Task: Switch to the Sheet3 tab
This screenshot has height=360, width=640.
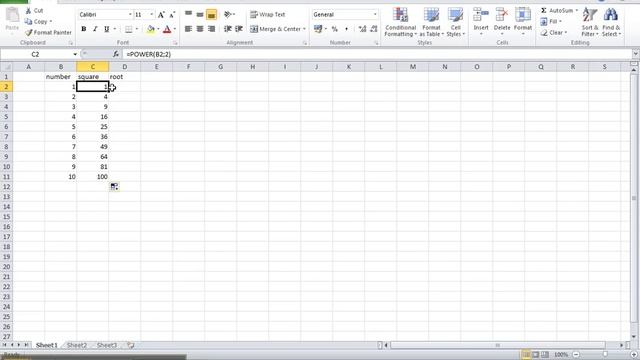Action: tap(107, 345)
